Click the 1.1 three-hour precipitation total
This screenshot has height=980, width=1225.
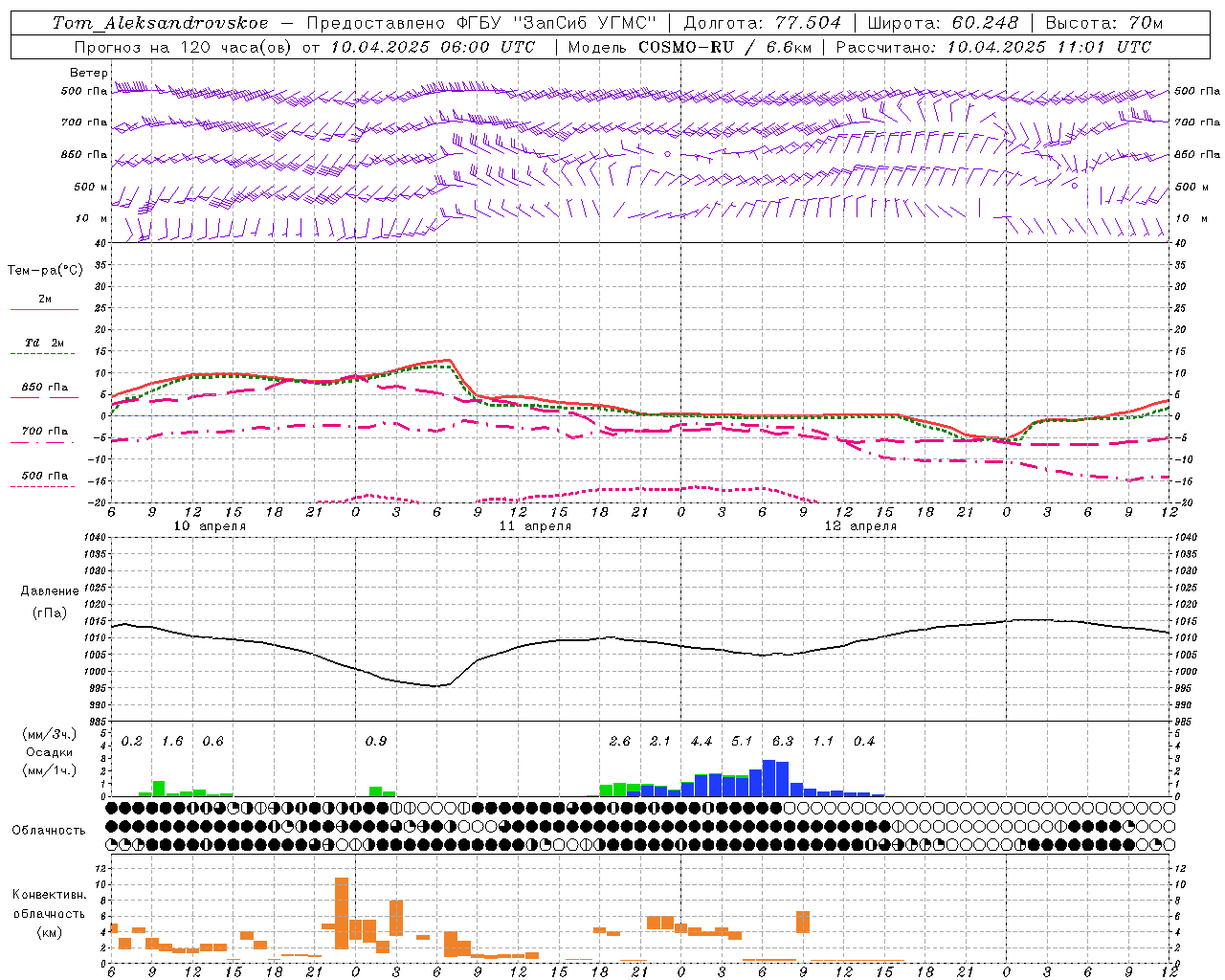click(x=823, y=742)
